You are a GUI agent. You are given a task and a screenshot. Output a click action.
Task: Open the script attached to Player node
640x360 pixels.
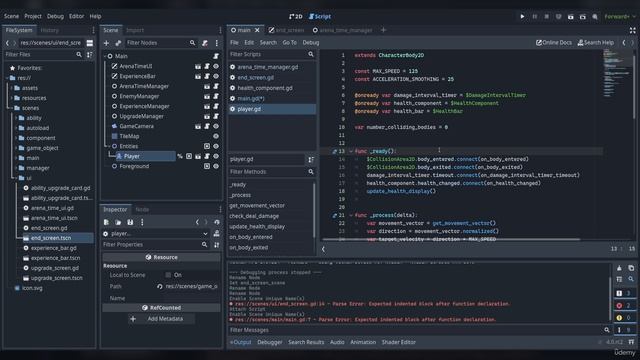207,156
